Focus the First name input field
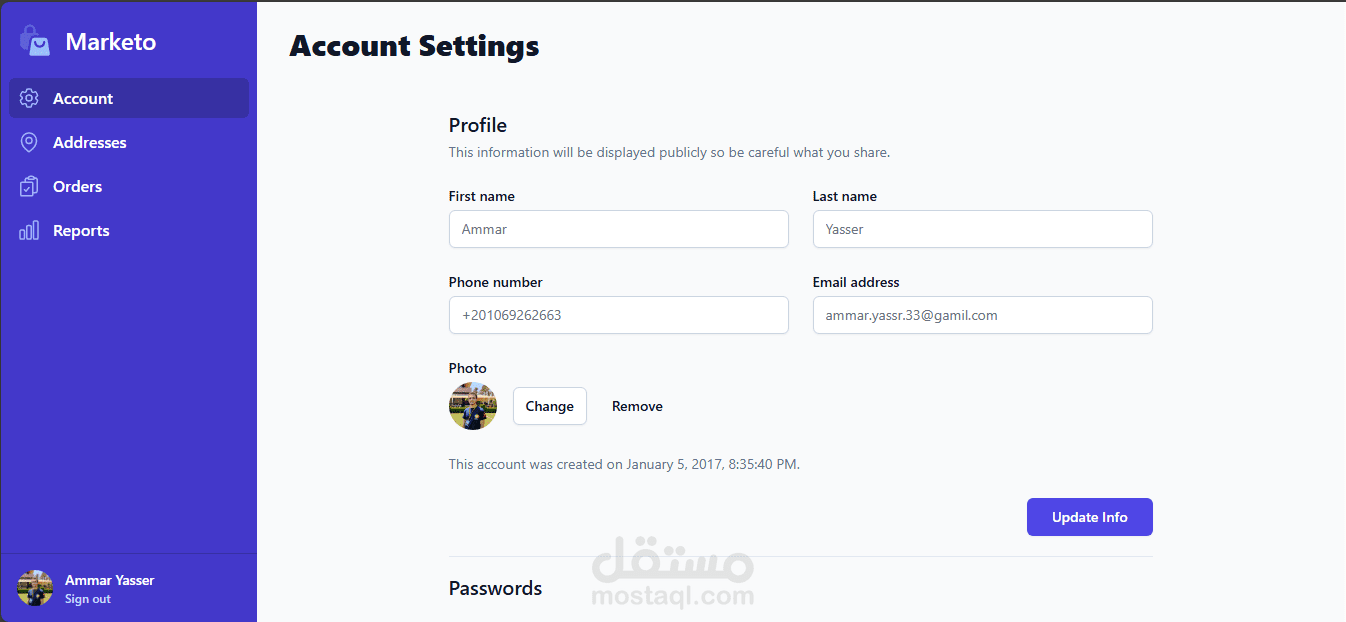The image size is (1346, 622). [618, 229]
